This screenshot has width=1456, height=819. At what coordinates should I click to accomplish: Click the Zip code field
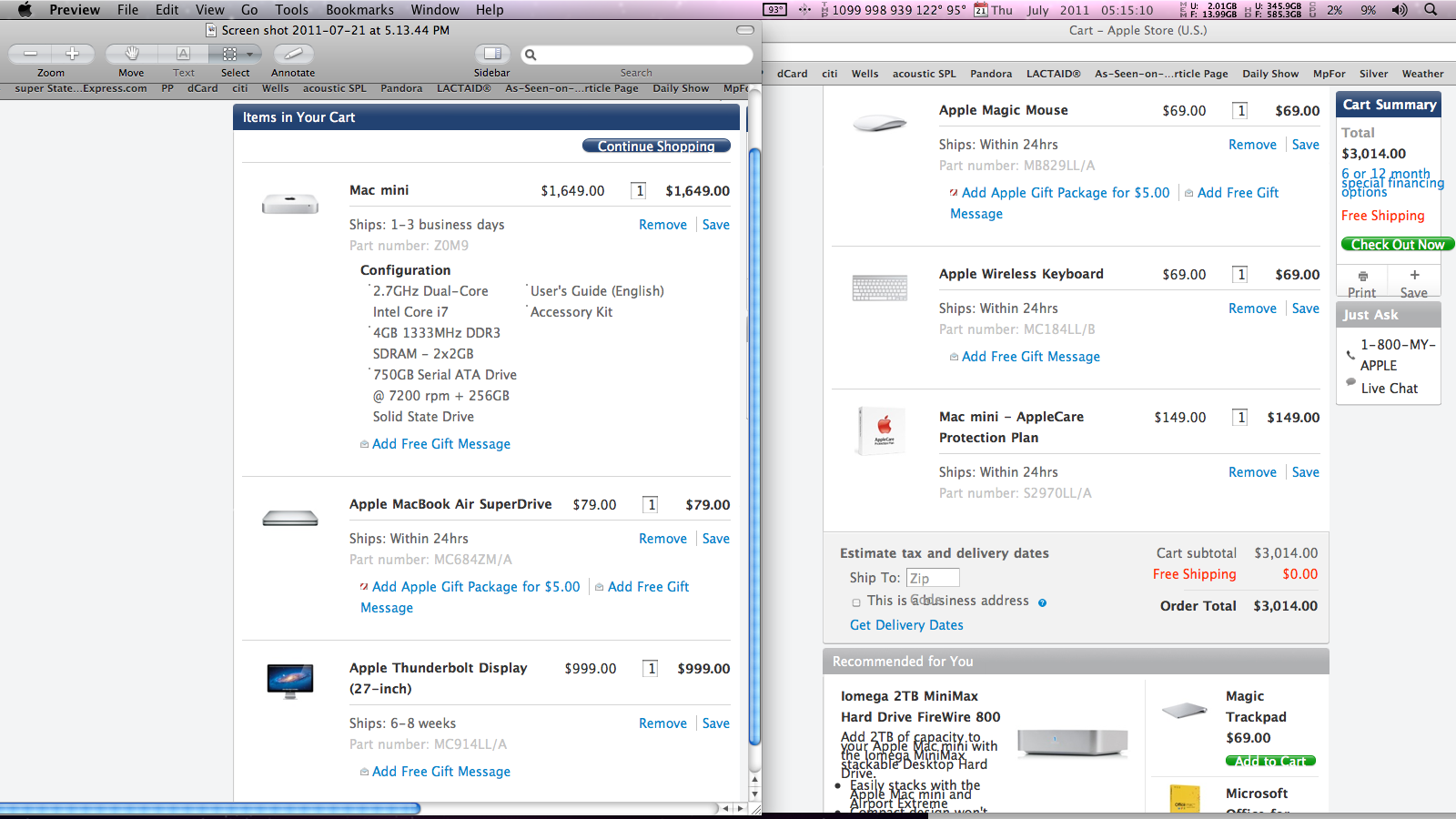coord(933,578)
